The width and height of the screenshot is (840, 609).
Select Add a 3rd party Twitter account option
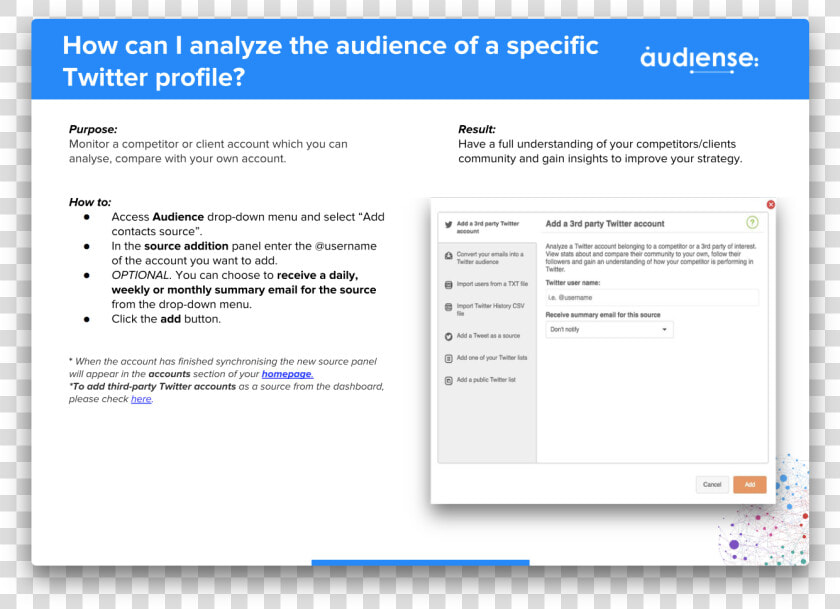488,227
